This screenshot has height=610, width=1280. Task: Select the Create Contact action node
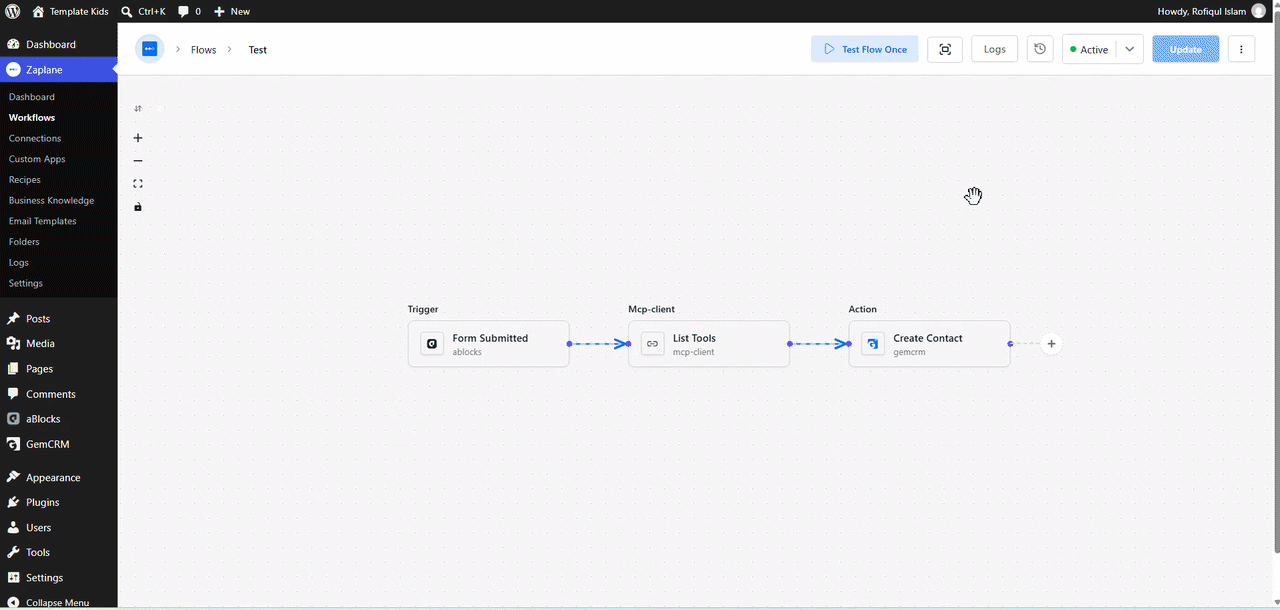tap(930, 344)
